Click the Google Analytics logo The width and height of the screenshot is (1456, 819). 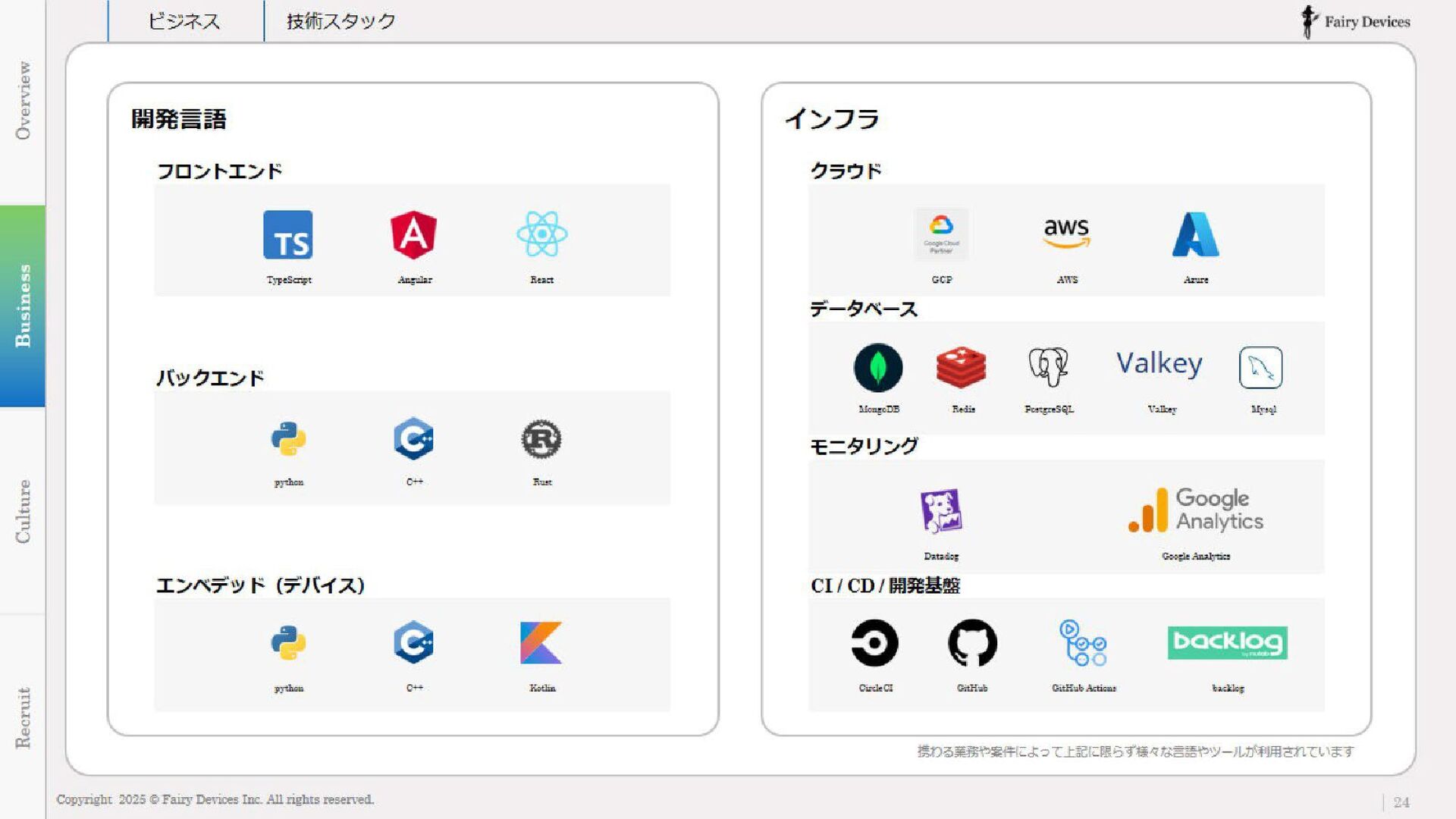(1196, 510)
